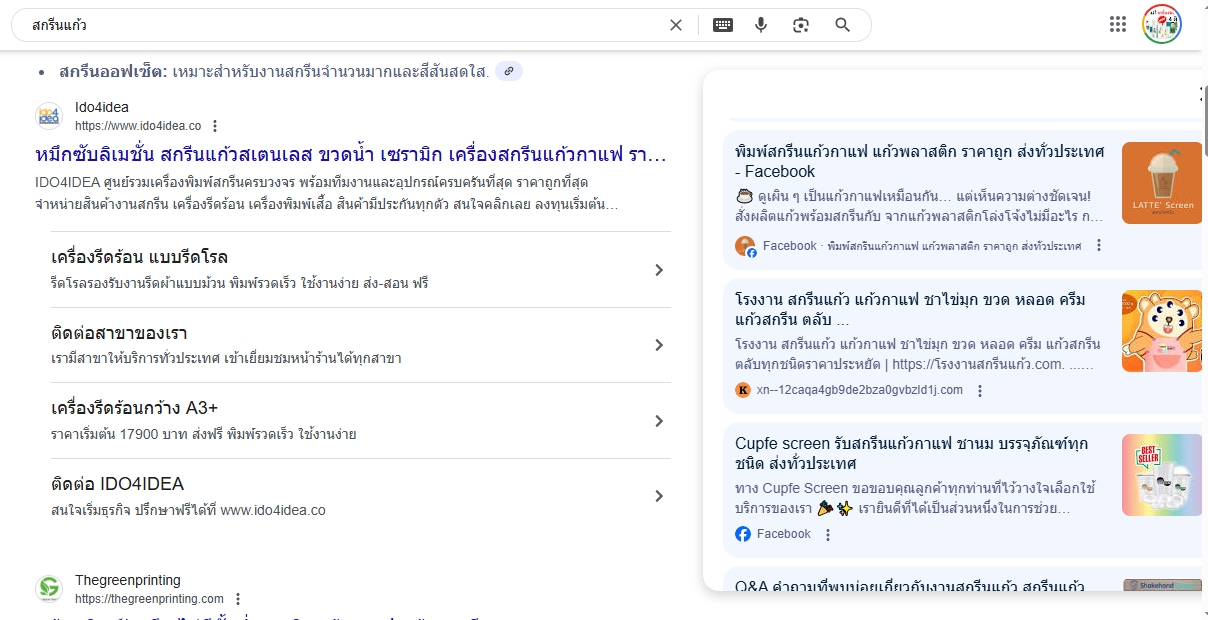This screenshot has width=1208, height=620.
Task: Open the LATTE' Screen cup thumbnail
Action: 1162,183
